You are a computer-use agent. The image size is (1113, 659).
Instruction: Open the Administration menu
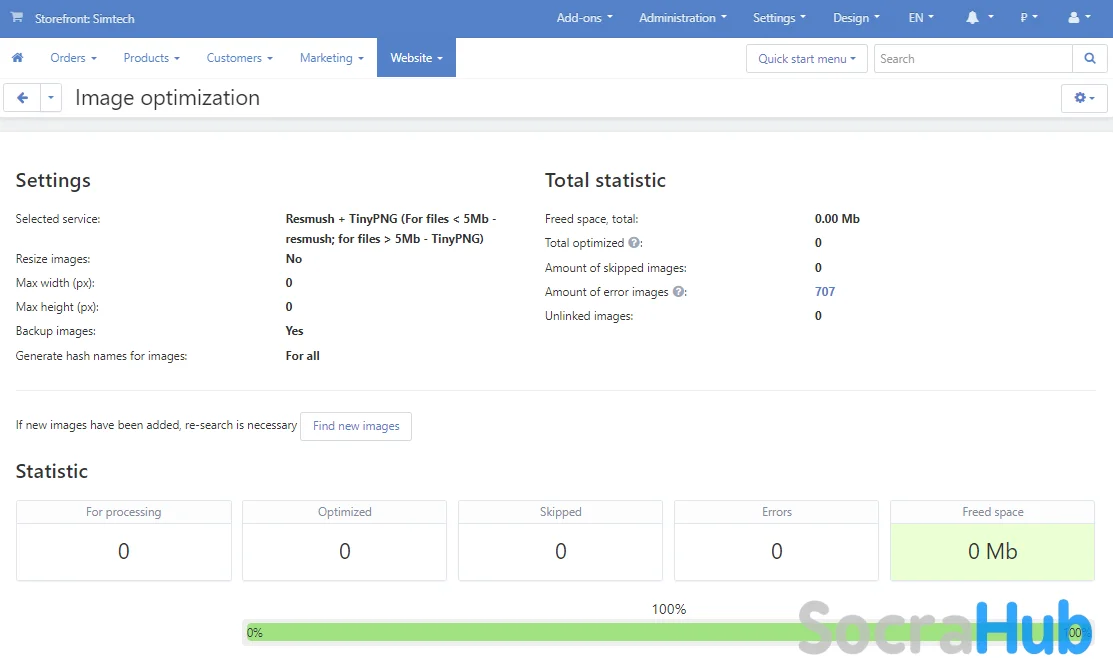(x=682, y=18)
